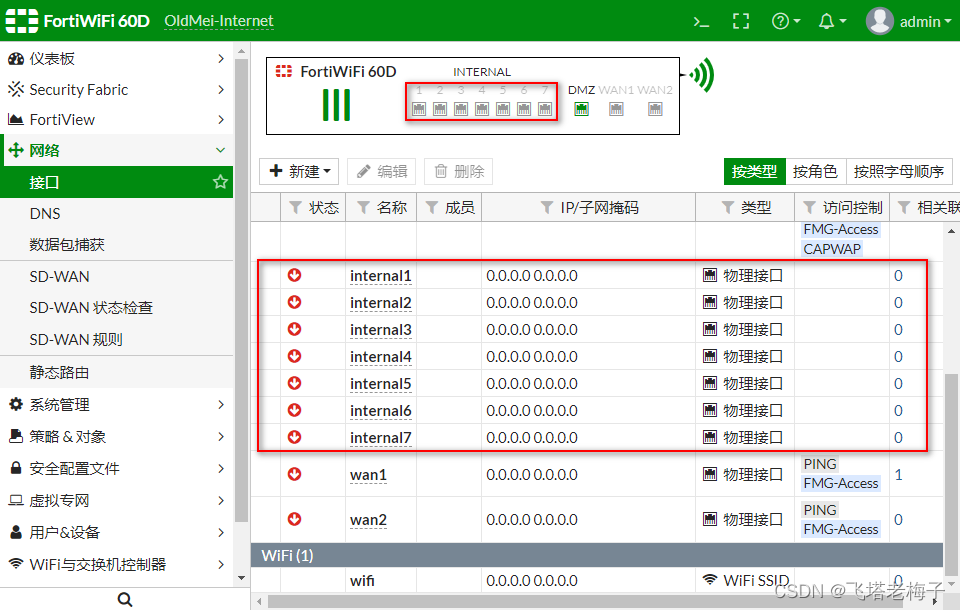The height and width of the screenshot is (610, 960).
Task: Select the internal1 interface row
Action: pyautogui.click(x=597, y=276)
